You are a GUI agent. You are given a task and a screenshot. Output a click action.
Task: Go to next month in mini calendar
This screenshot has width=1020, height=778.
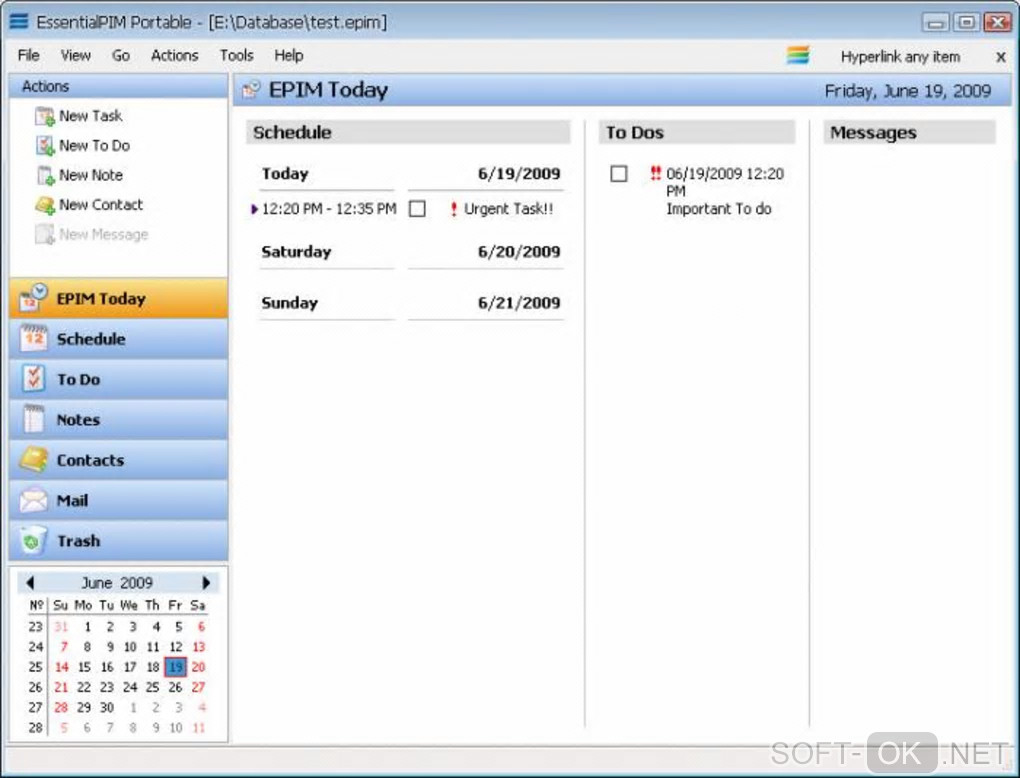pos(206,583)
